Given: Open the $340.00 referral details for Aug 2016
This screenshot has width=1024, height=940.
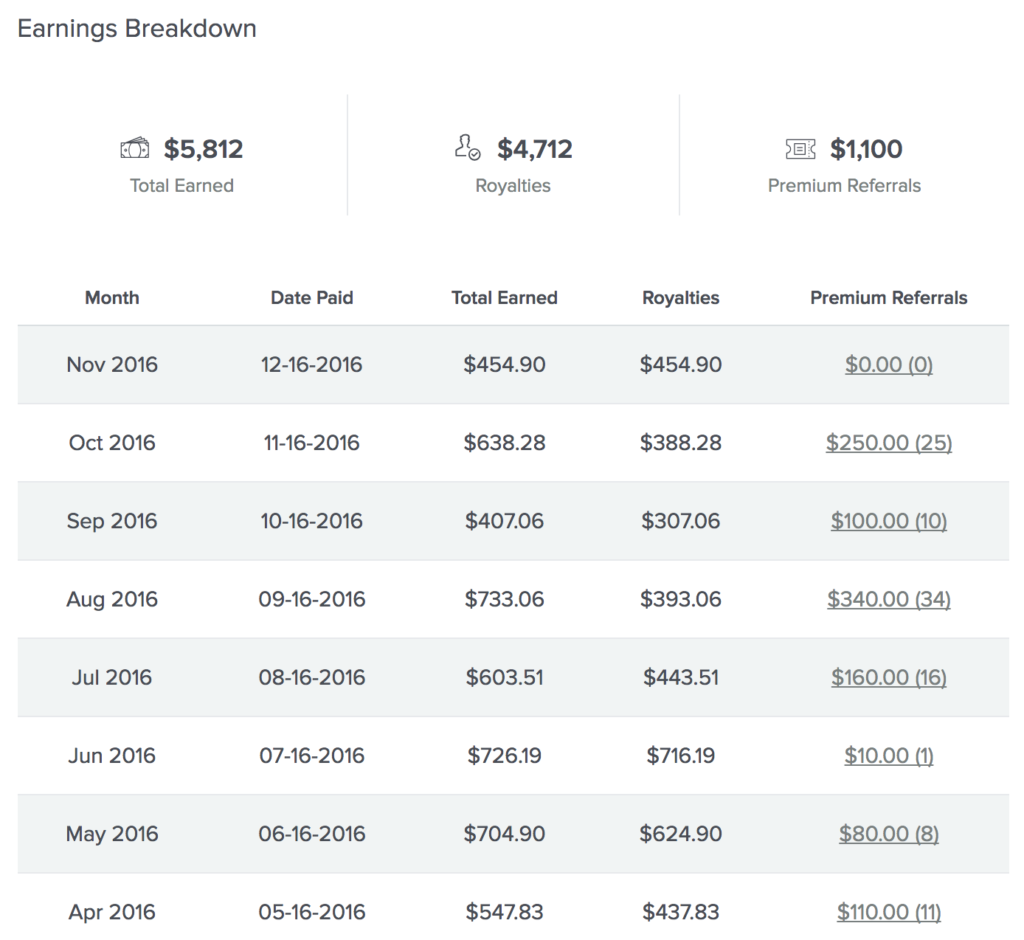Looking at the screenshot, I should tap(888, 599).
